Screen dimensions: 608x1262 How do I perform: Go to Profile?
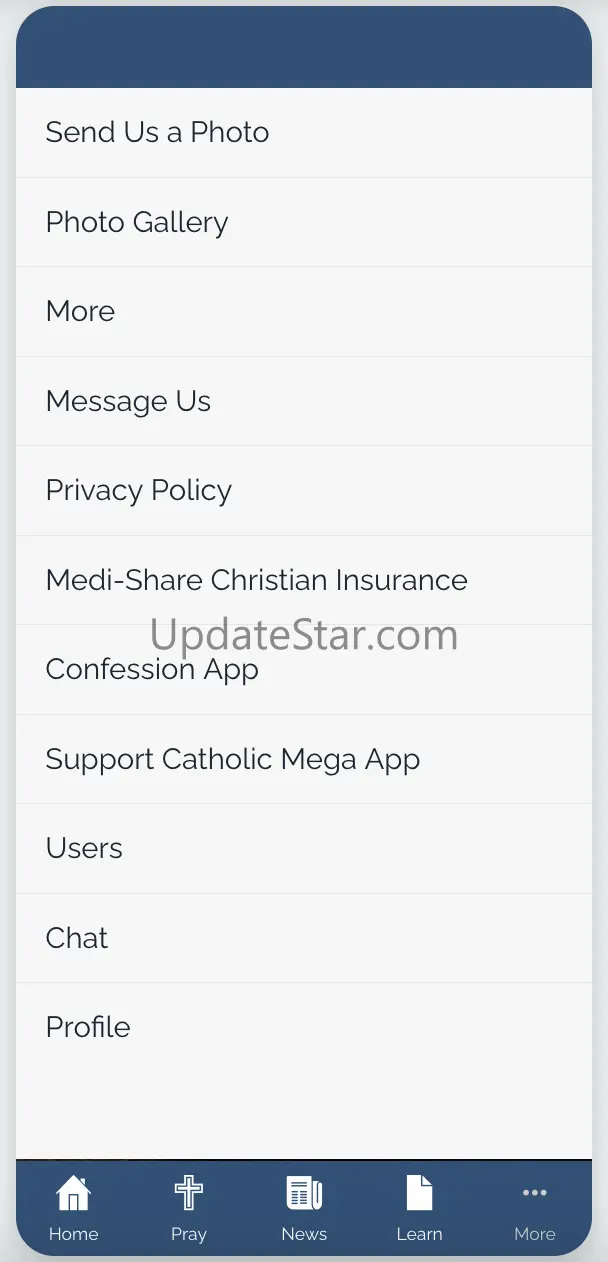click(x=304, y=1028)
